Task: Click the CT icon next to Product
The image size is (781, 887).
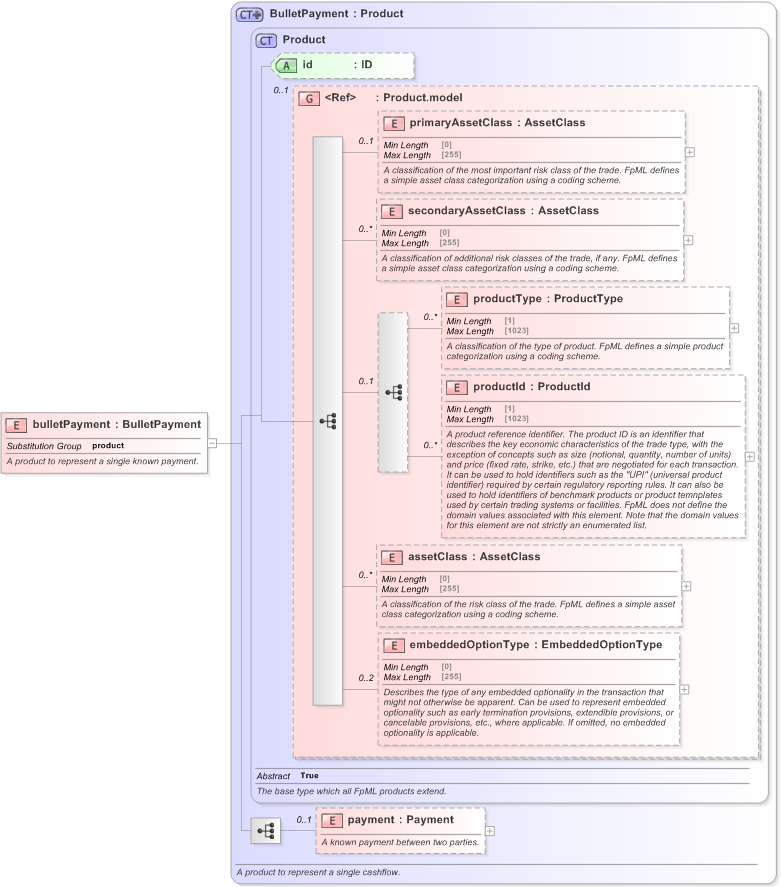Action: tap(266, 41)
